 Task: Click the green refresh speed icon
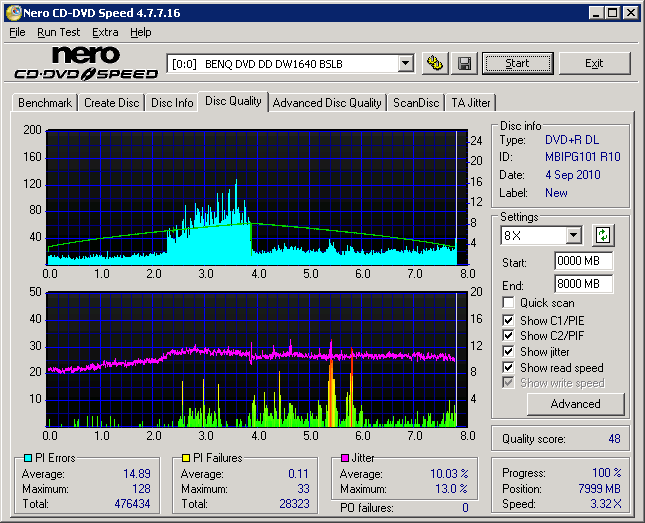click(x=603, y=236)
